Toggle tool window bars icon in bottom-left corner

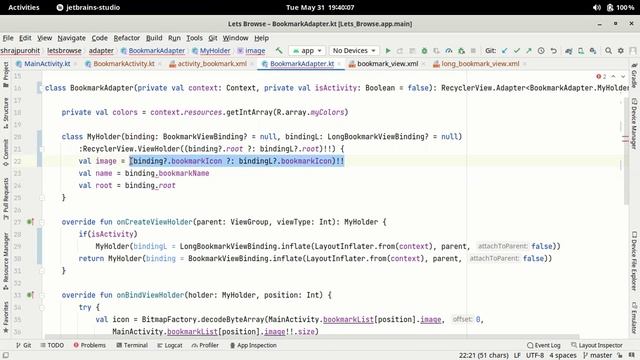tap(6, 355)
